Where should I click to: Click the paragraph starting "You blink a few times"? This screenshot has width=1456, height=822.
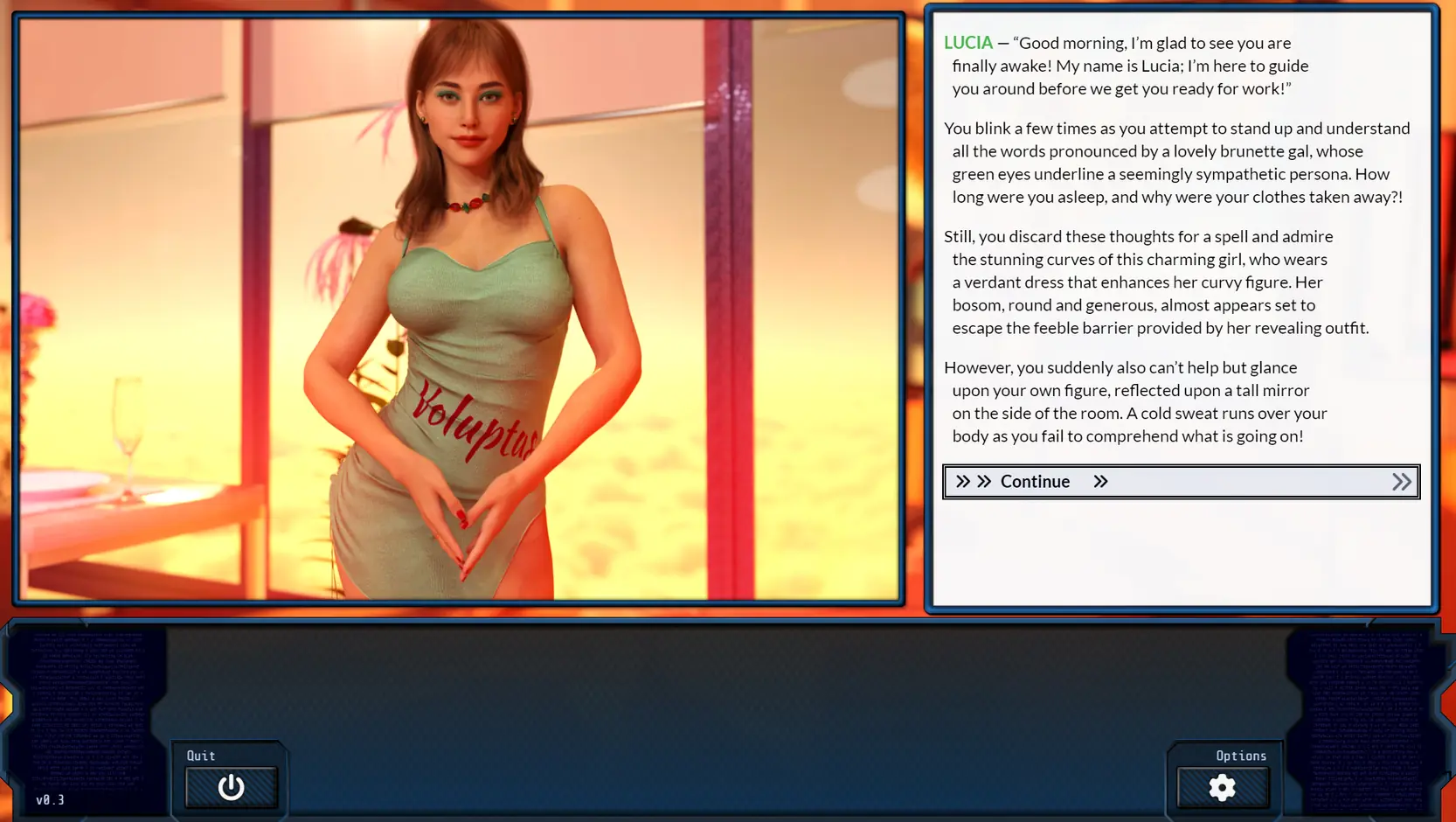coord(1175,163)
